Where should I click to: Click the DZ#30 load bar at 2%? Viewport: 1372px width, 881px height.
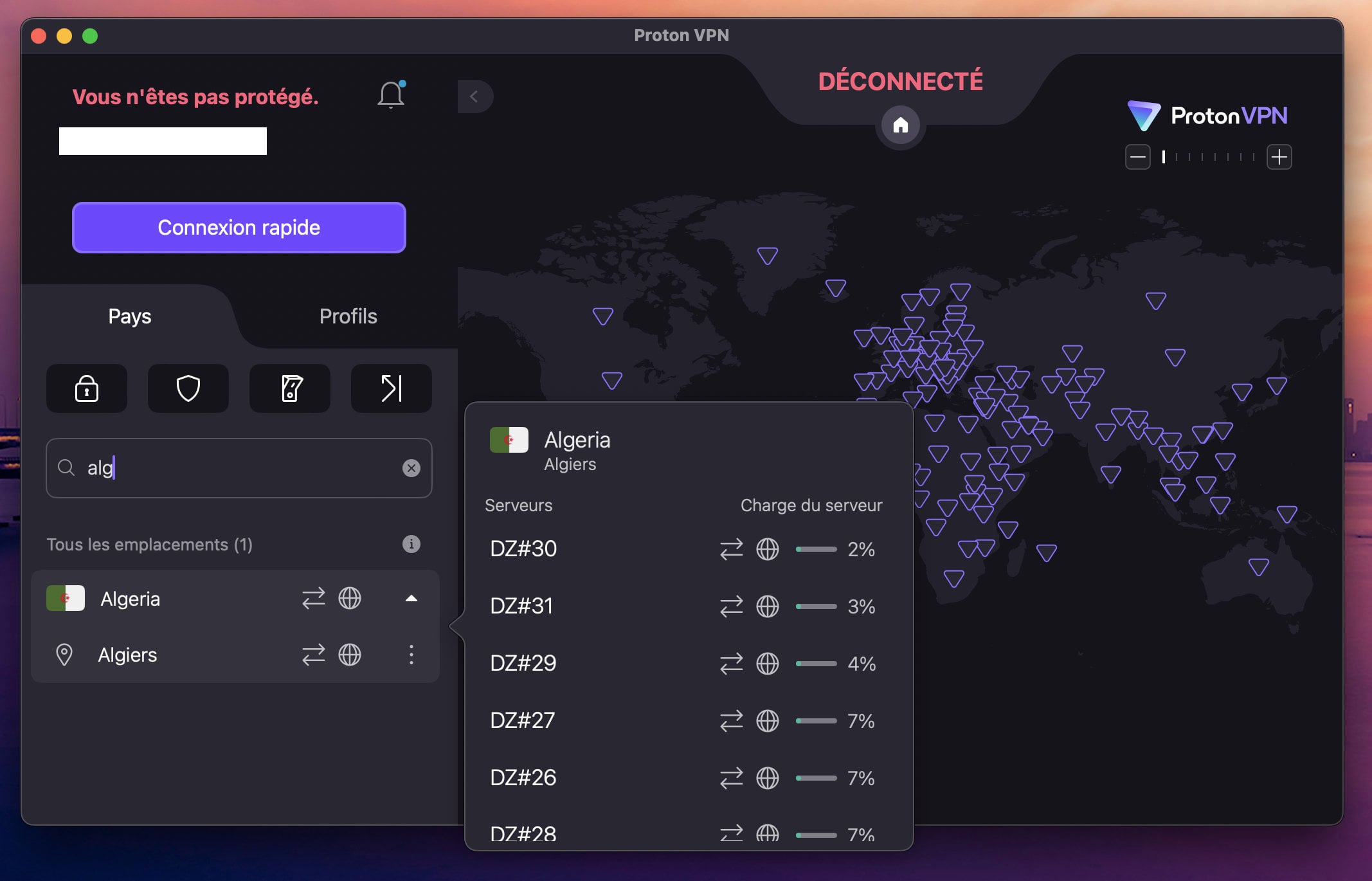817,549
